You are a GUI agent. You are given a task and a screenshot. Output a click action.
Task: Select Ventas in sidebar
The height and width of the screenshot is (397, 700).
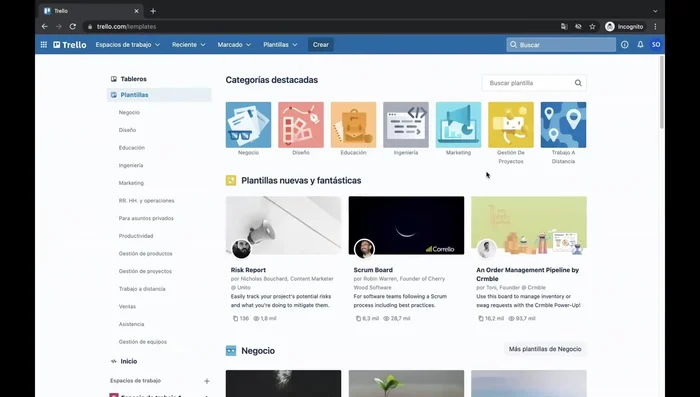[x=127, y=306]
